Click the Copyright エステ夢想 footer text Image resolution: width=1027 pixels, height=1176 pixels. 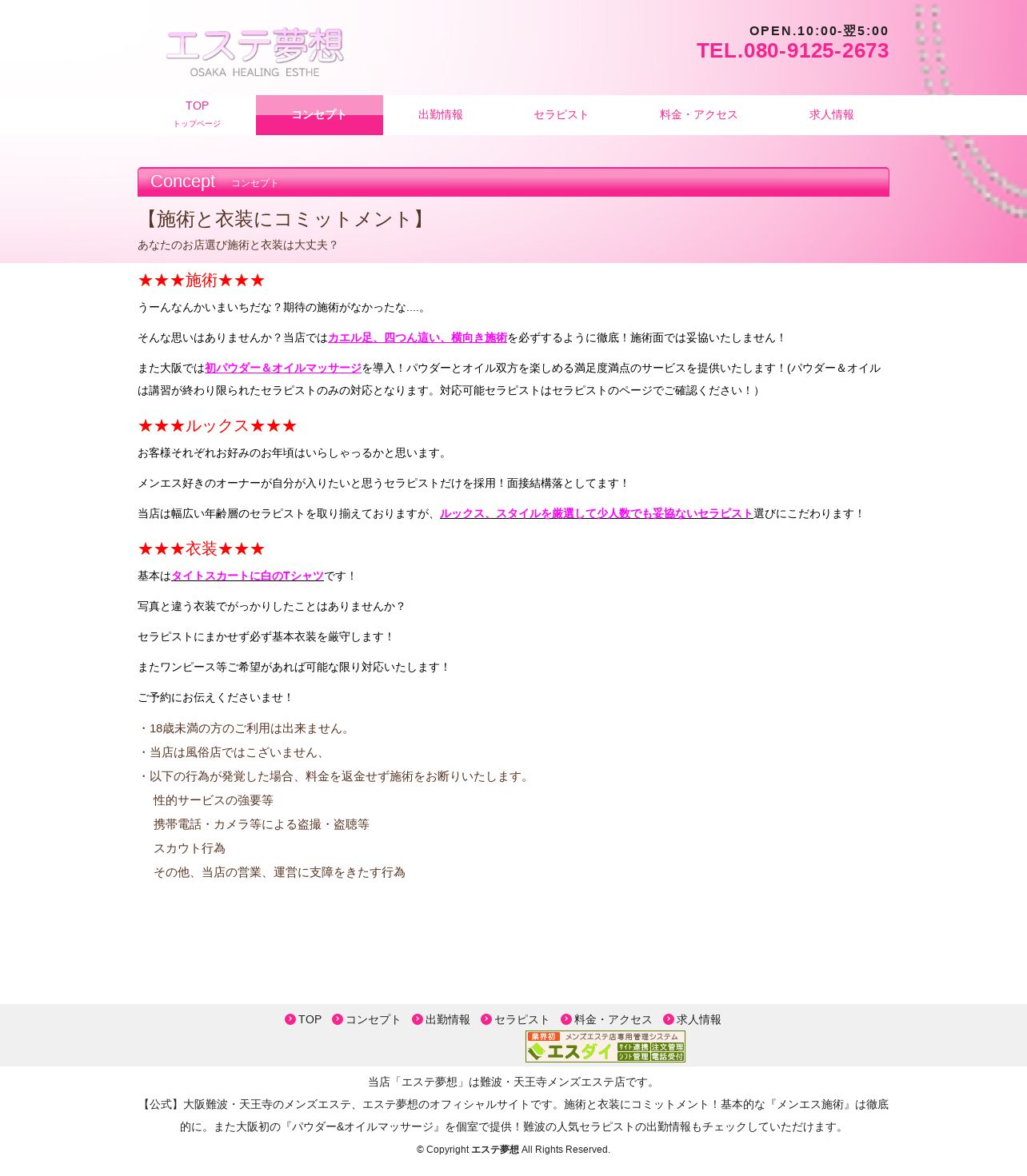coord(513,1150)
